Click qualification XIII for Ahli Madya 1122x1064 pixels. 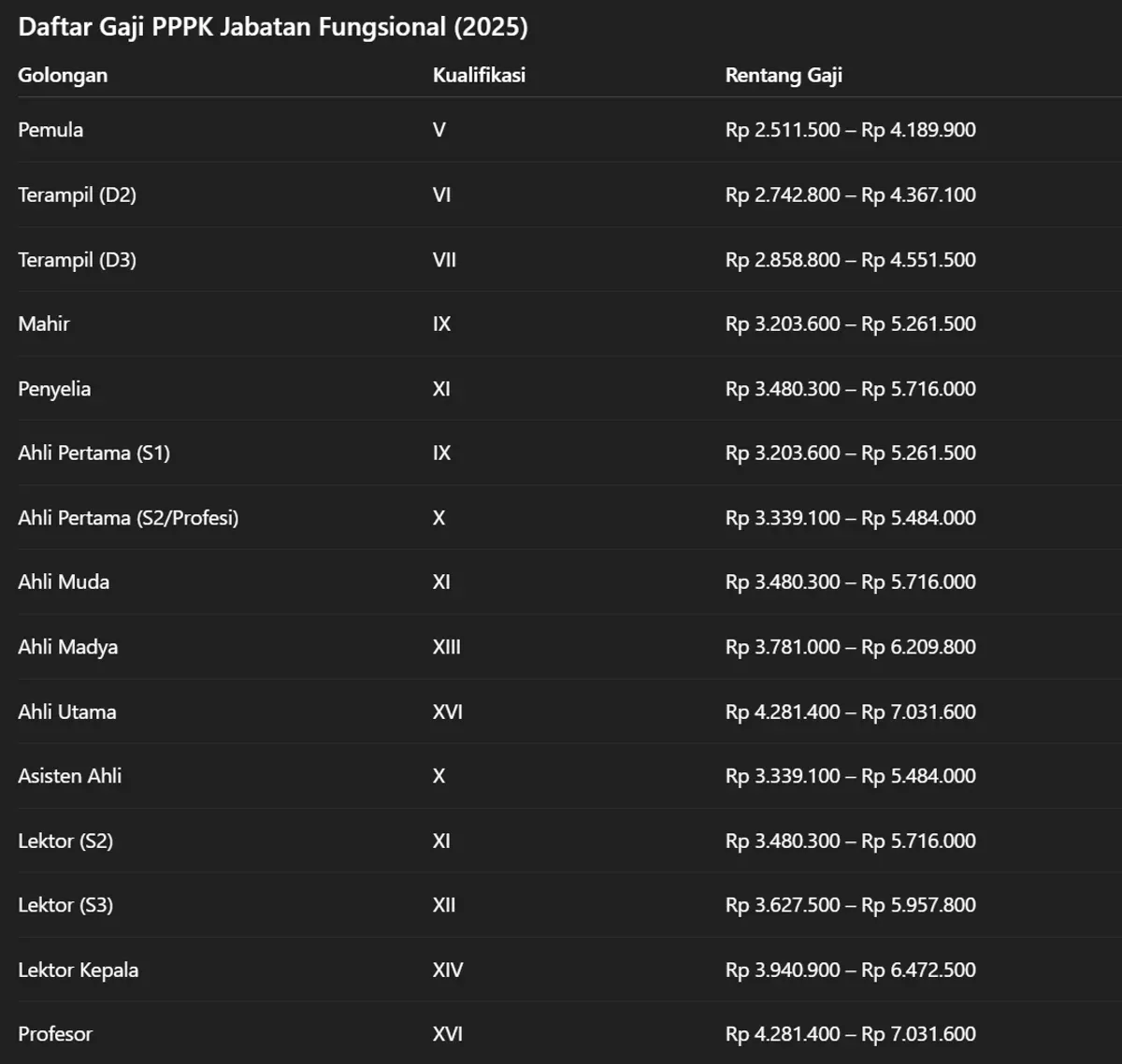[x=447, y=647]
